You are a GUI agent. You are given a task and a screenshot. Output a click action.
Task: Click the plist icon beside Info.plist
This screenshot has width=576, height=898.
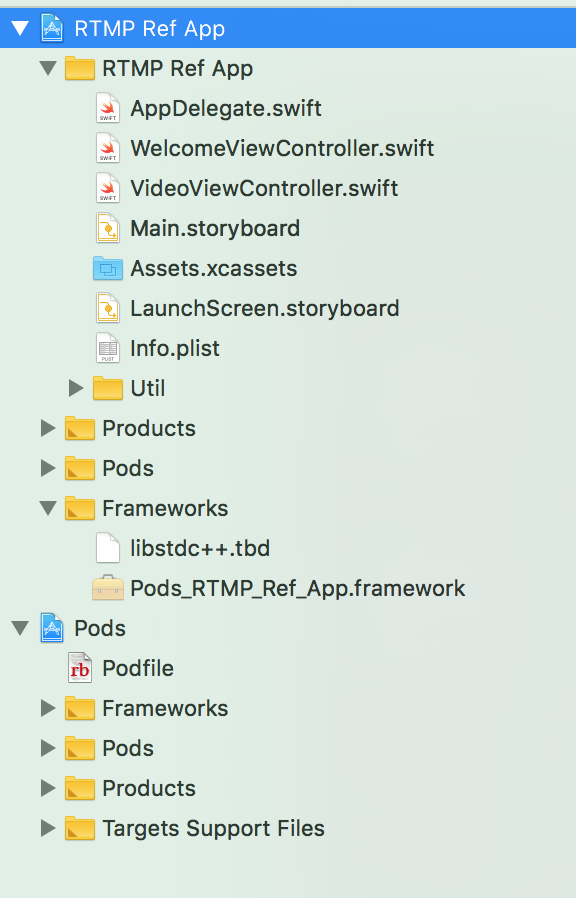(x=108, y=348)
